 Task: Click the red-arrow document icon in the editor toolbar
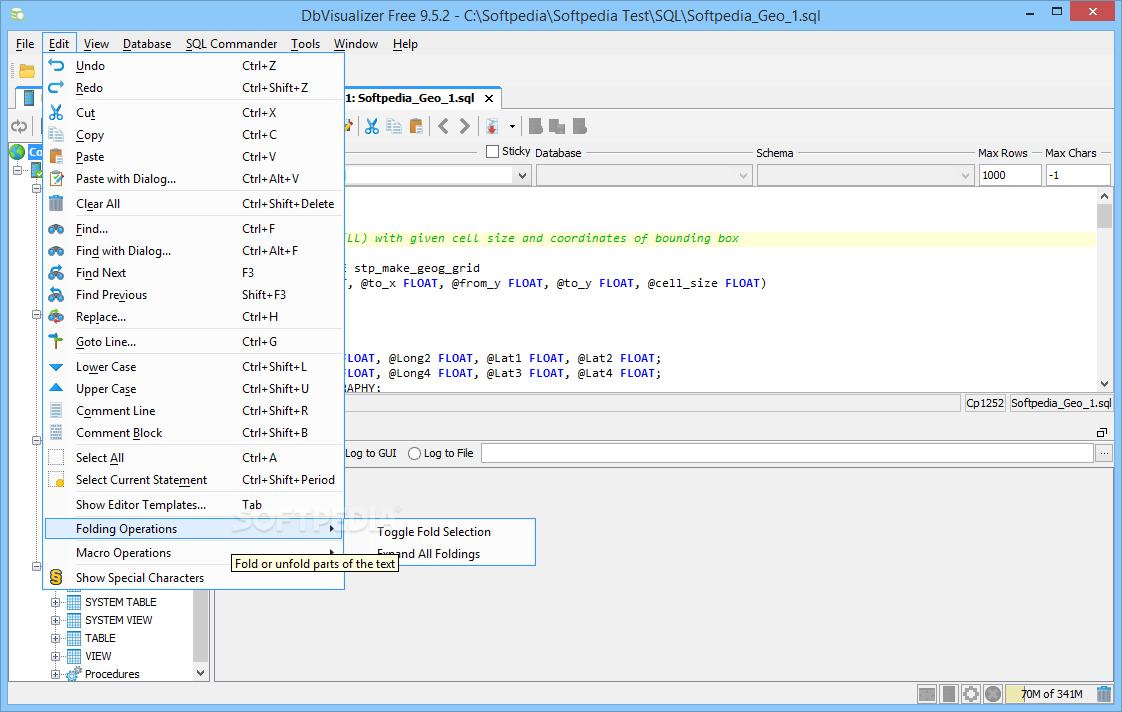click(492, 127)
